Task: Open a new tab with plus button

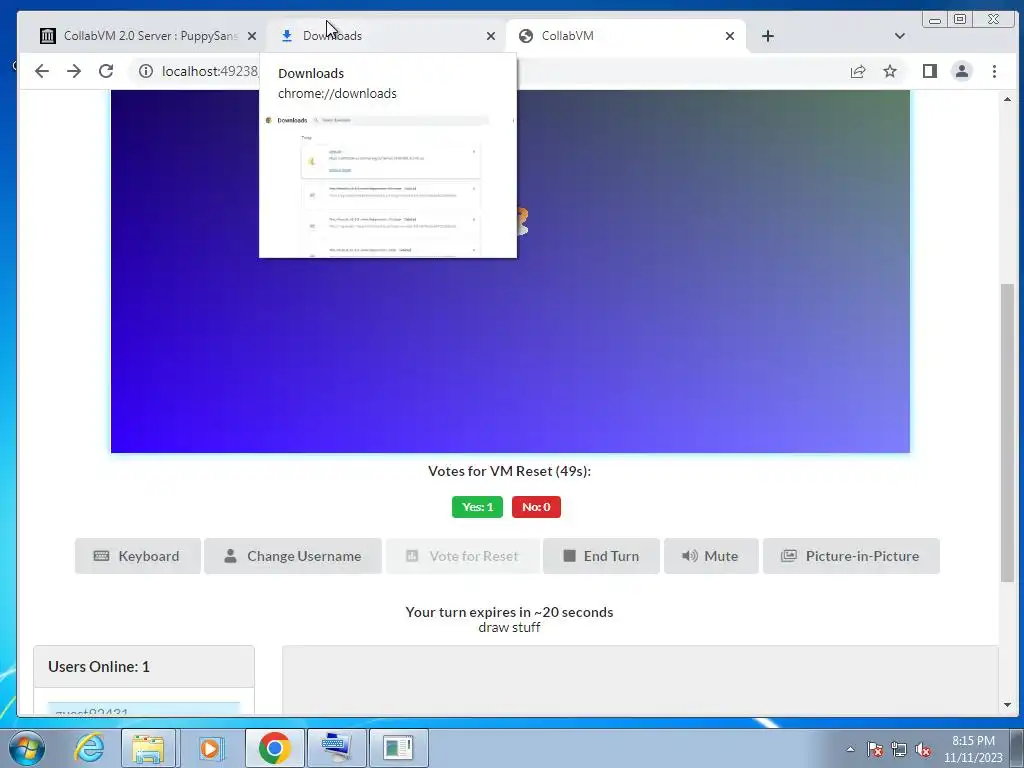Action: pos(767,36)
